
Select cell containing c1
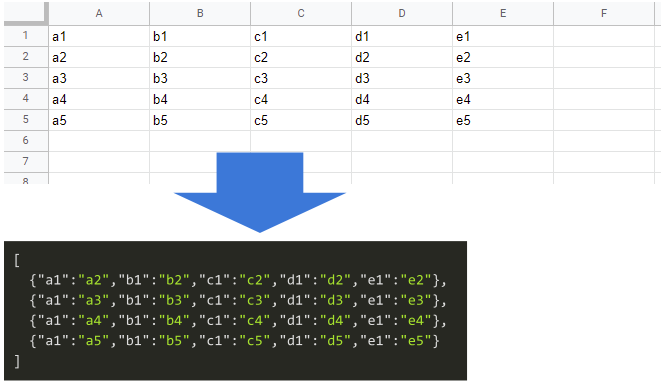301,36
